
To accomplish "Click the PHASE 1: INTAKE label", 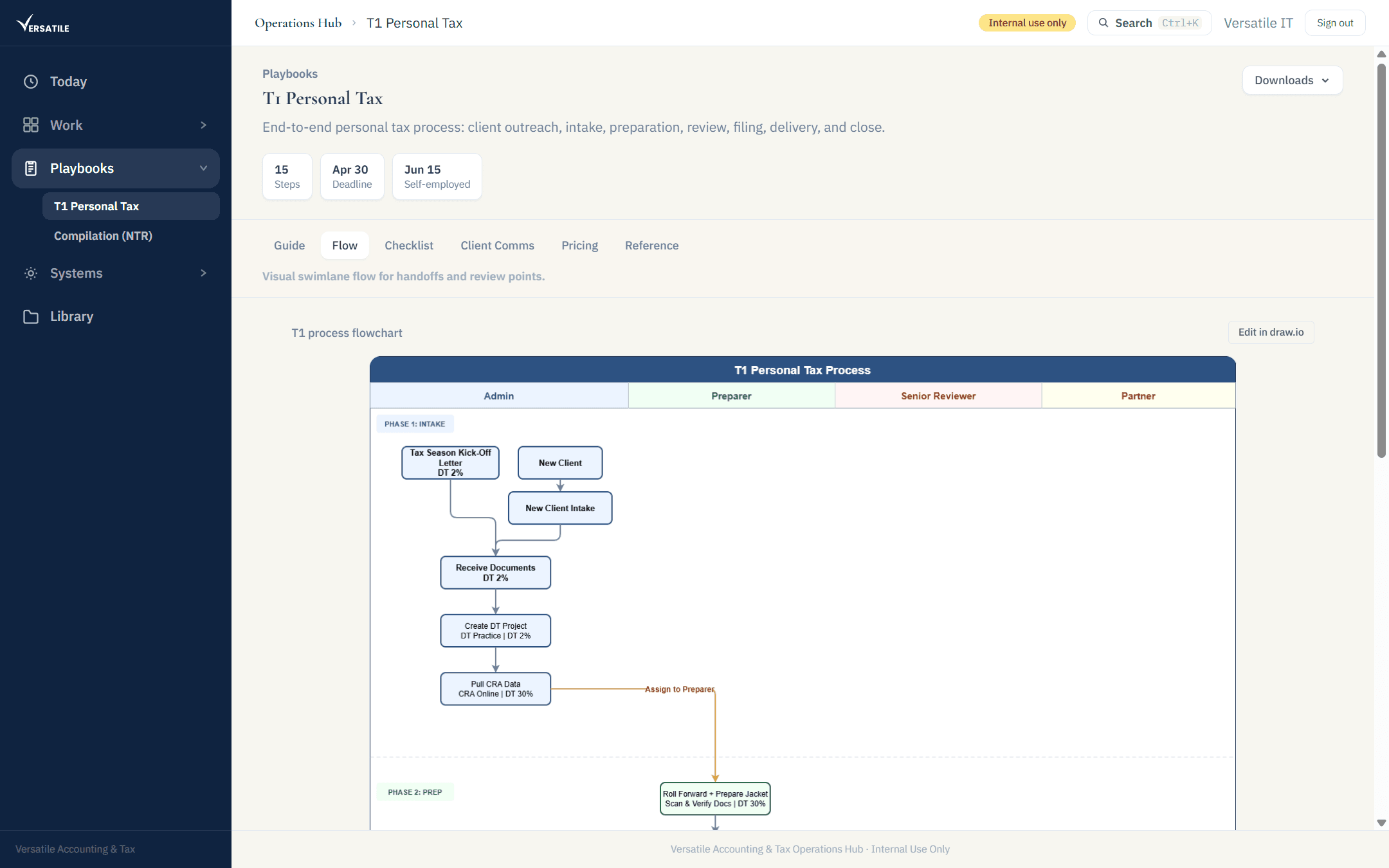I will [415, 424].
